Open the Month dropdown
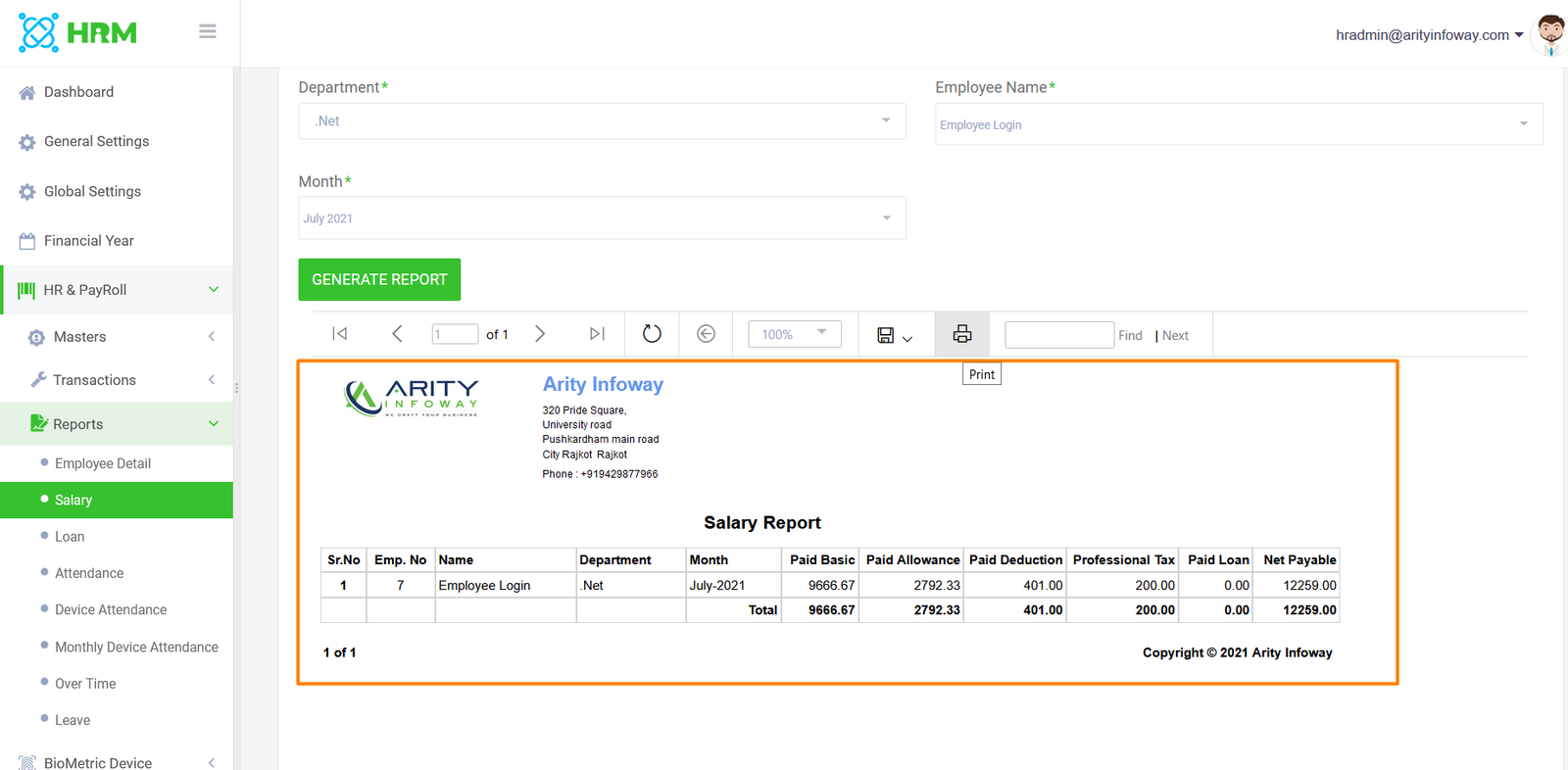This screenshot has height=770, width=1568. pyautogui.click(x=601, y=218)
